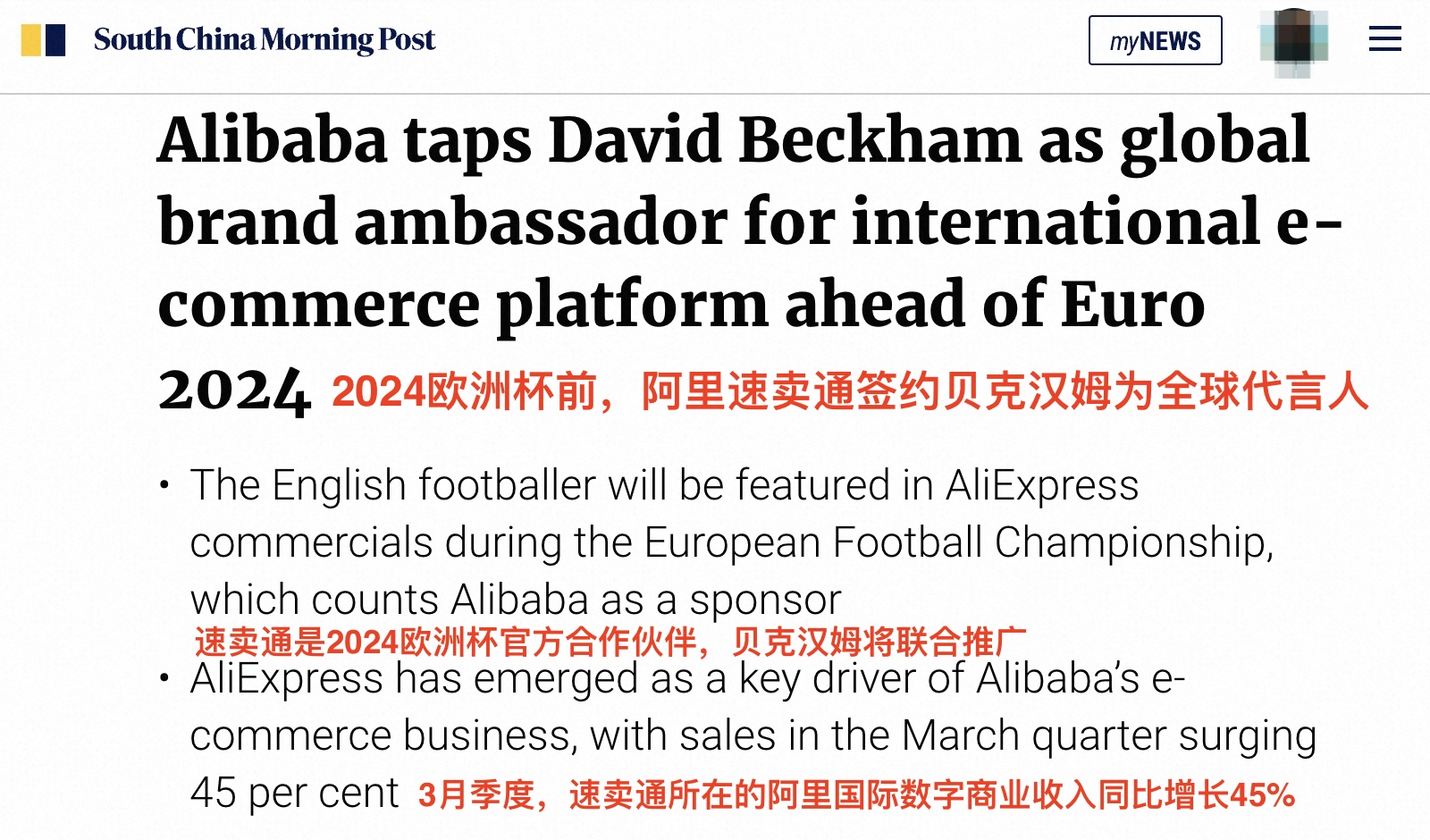Open the user profile avatar
Screen dimensions: 1430x840
click(1293, 41)
